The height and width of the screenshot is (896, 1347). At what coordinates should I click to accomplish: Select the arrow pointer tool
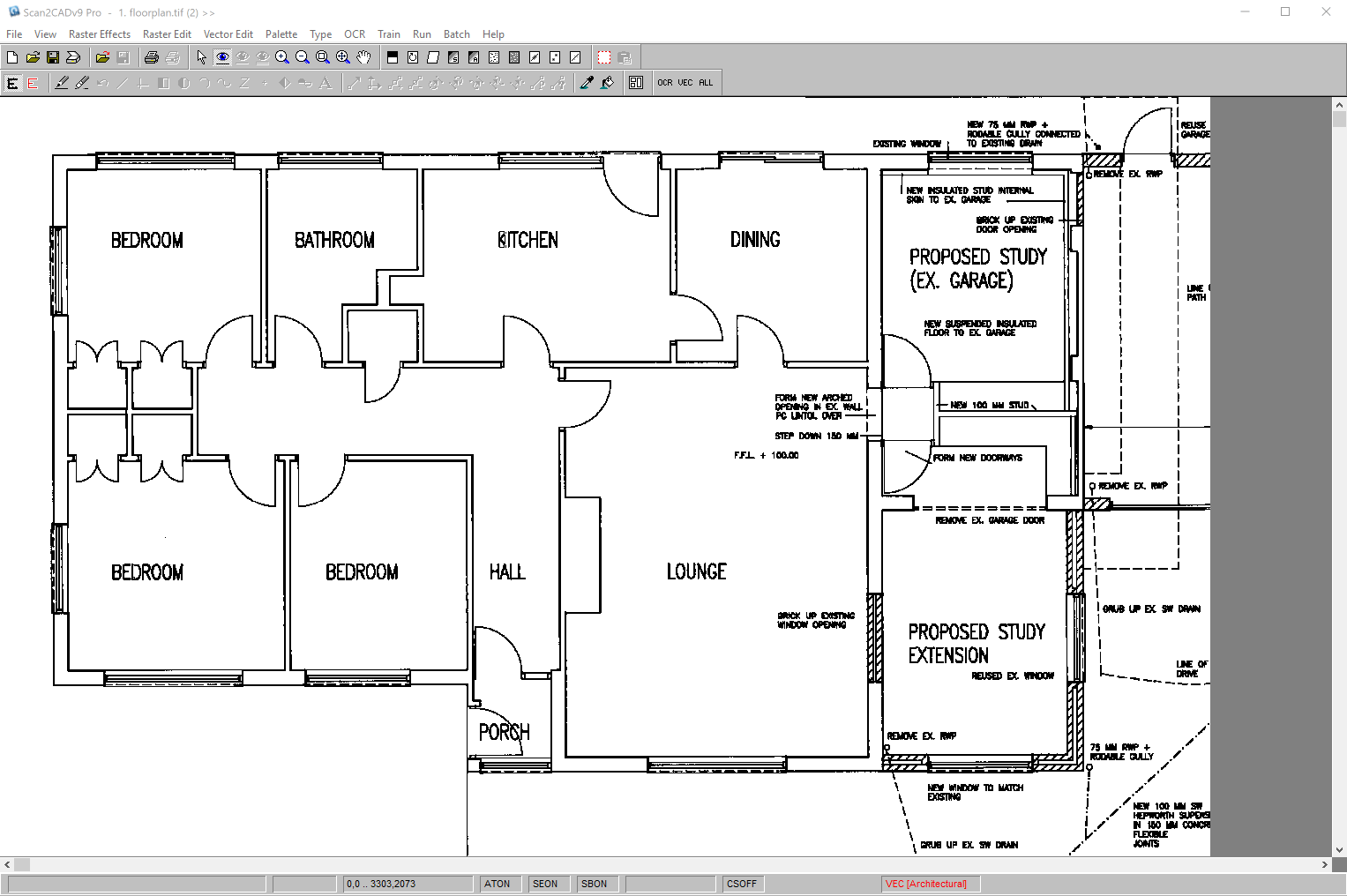click(202, 56)
